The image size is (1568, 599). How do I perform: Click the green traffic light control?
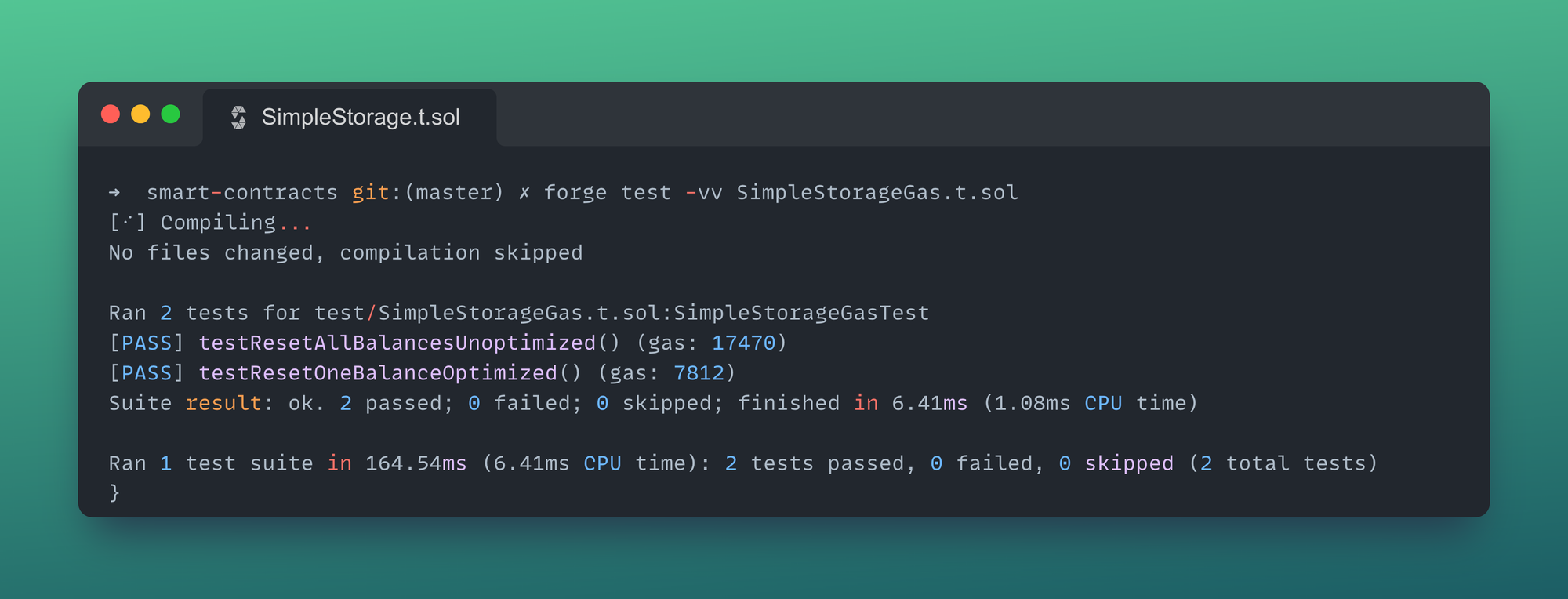[170, 114]
